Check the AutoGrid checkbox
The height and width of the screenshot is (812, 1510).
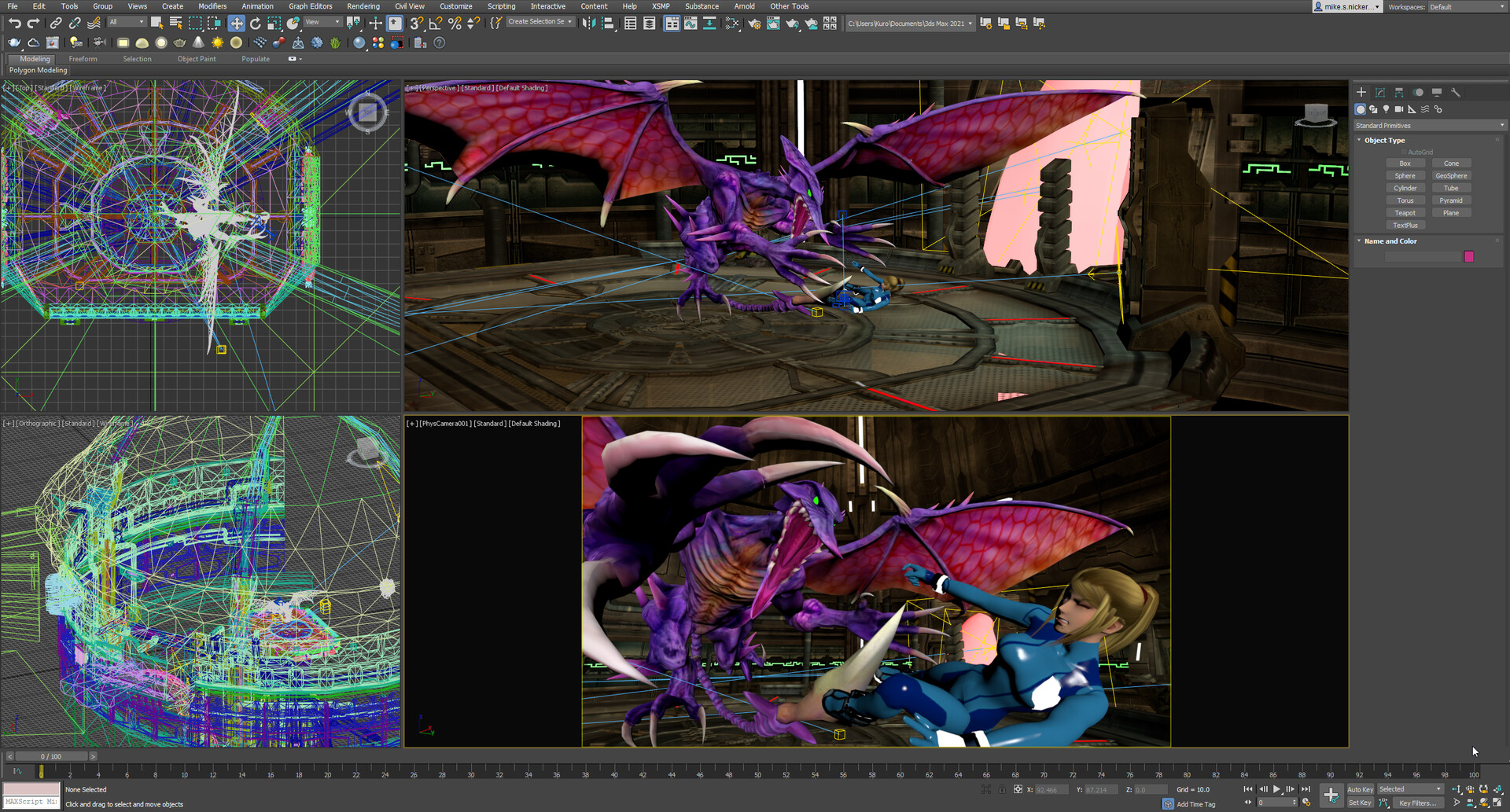point(1403,152)
